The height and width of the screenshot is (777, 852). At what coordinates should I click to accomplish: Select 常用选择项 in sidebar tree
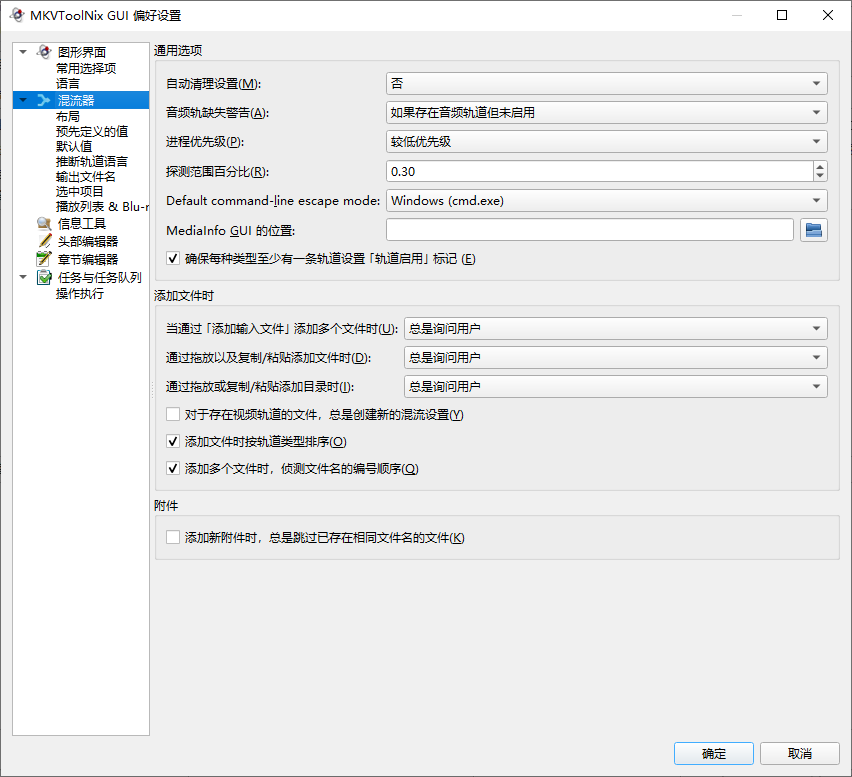pos(86,68)
